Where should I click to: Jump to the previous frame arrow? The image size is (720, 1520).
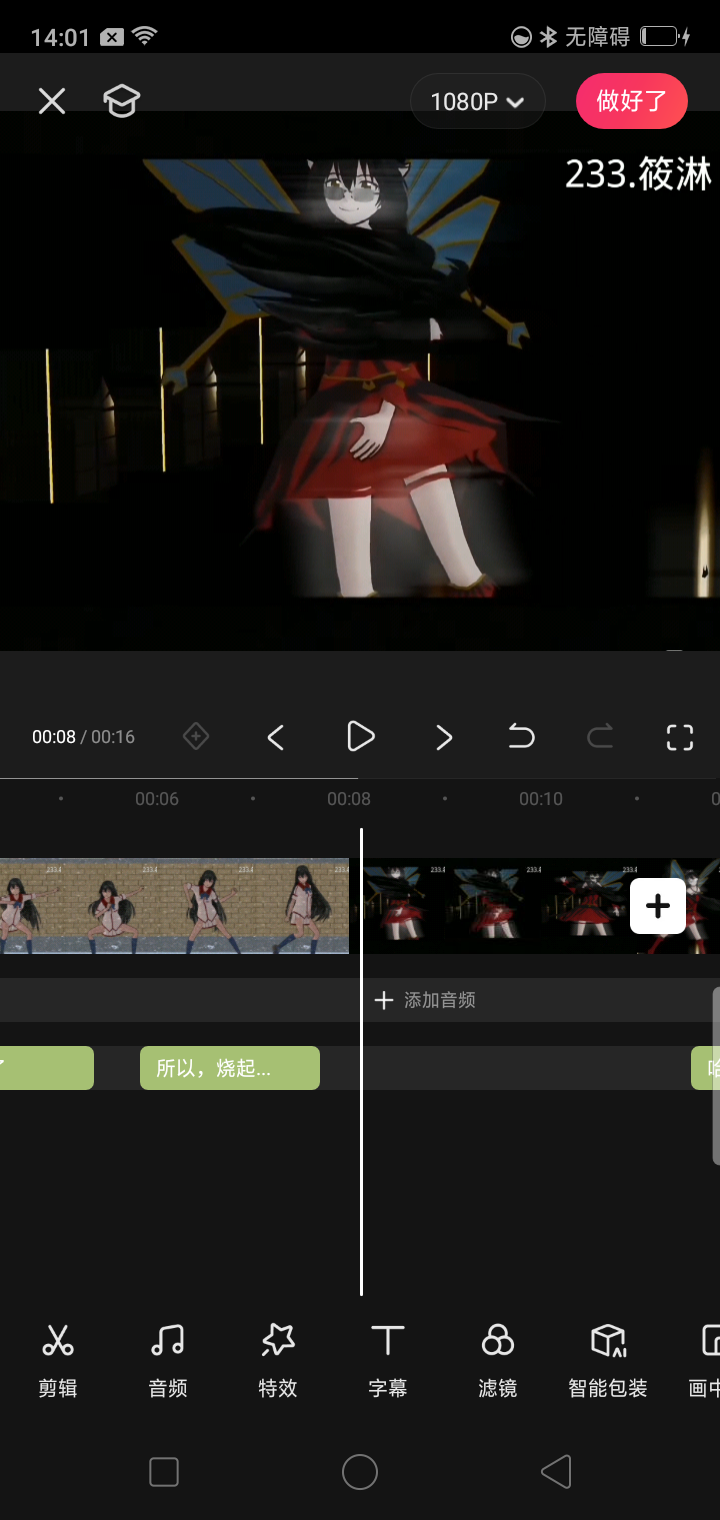pyautogui.click(x=276, y=737)
